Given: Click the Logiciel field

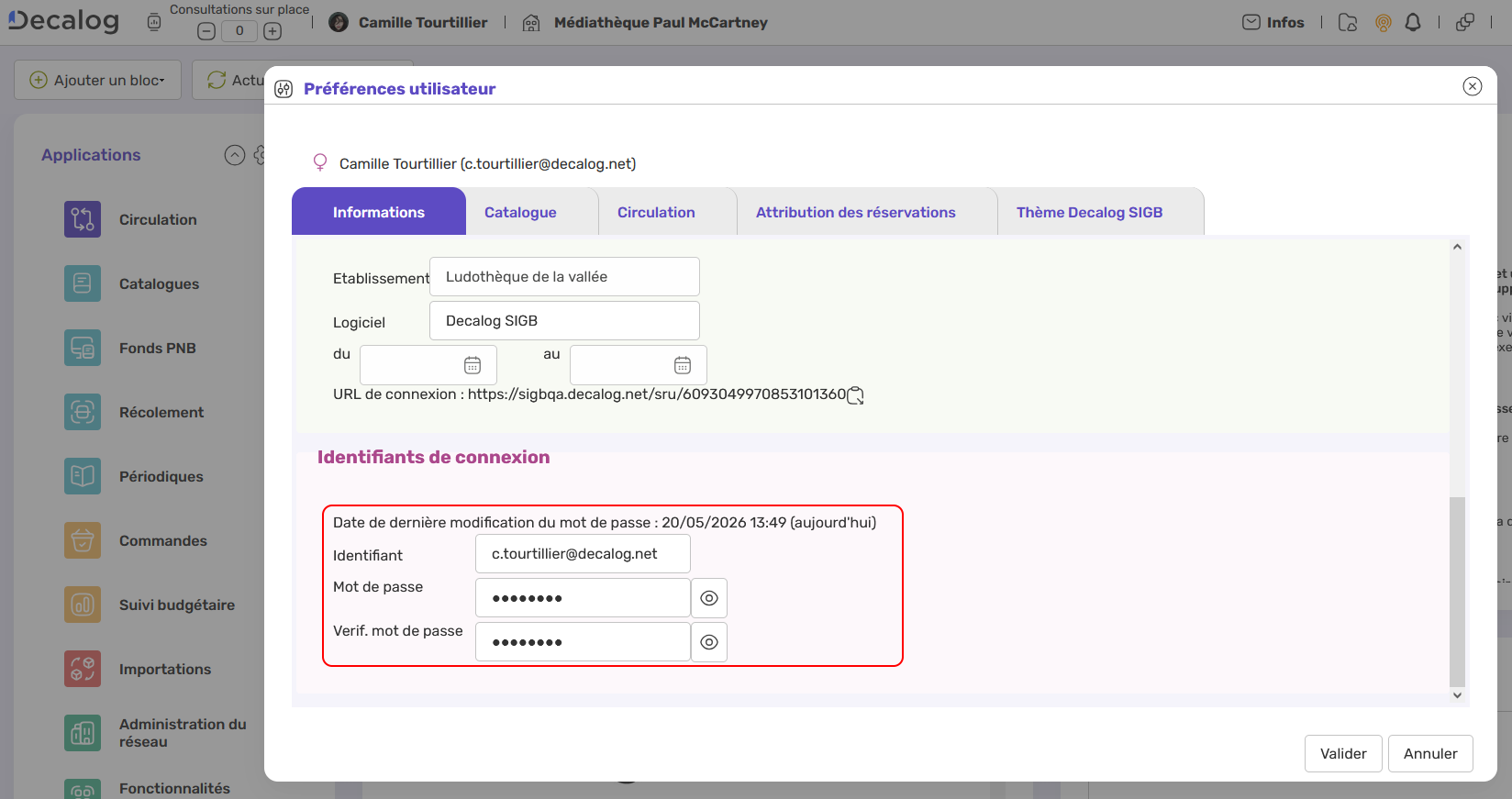Looking at the screenshot, I should point(564,320).
